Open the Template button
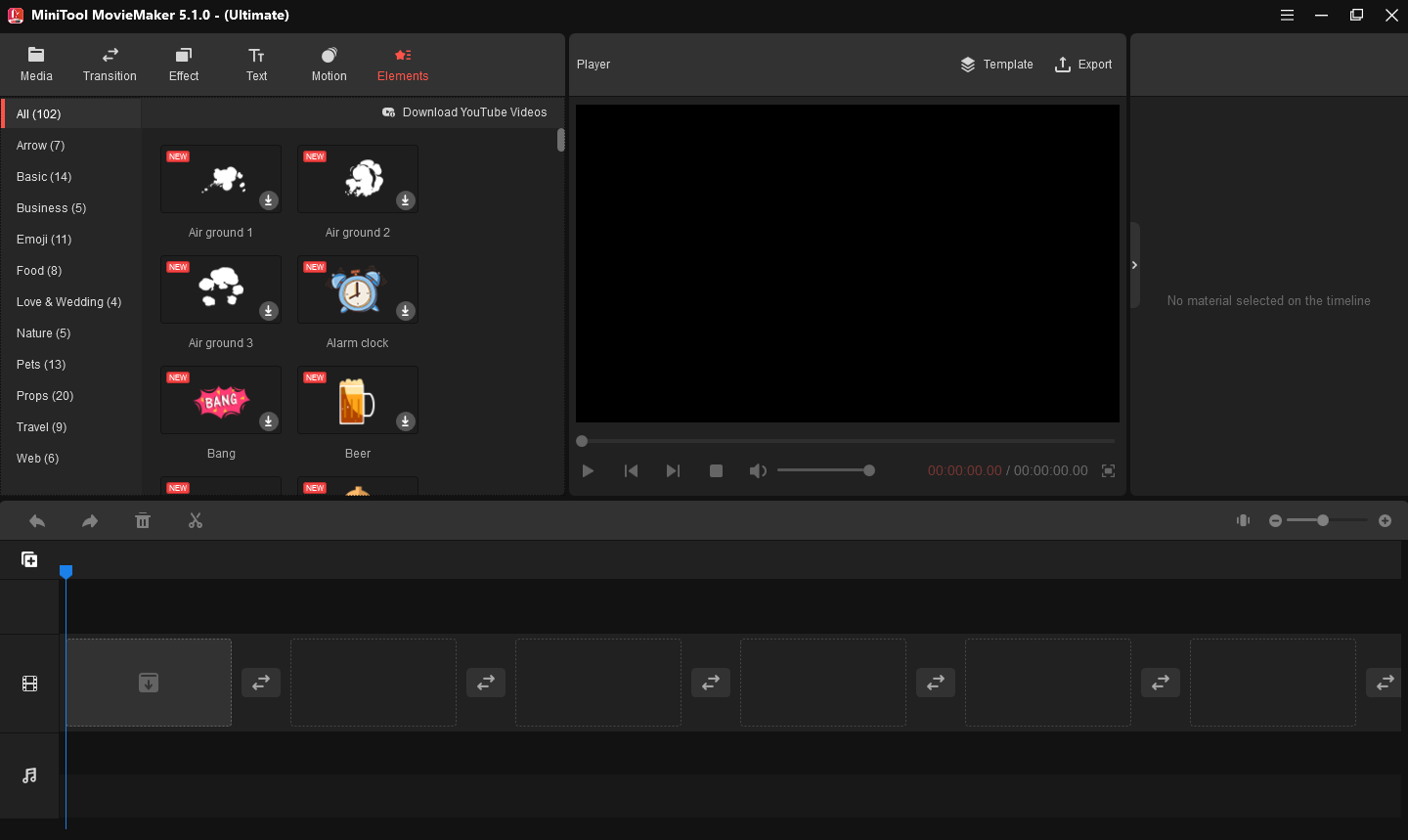This screenshot has width=1408, height=840. coord(996,65)
